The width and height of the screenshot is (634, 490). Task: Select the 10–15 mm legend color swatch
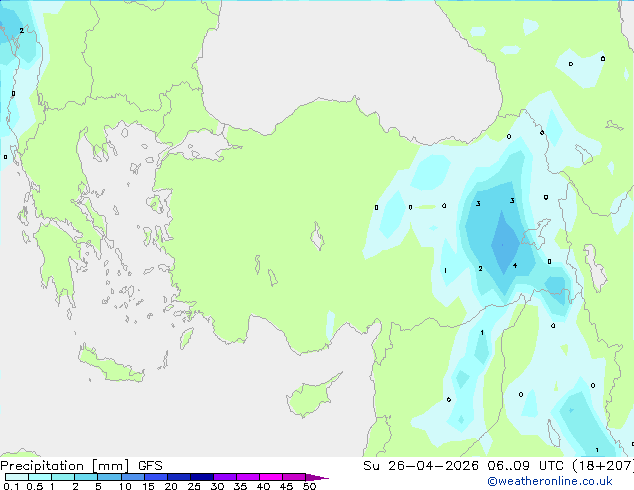click(133, 477)
